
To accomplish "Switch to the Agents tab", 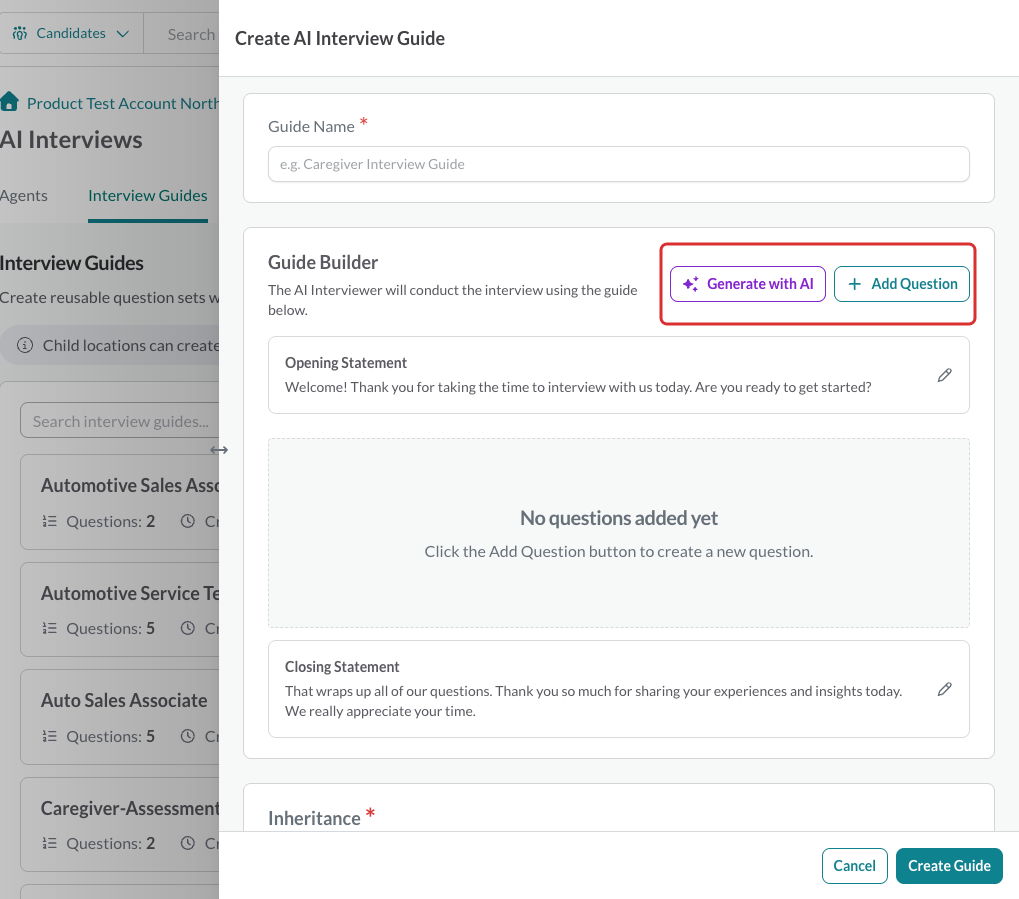I will (x=23, y=196).
